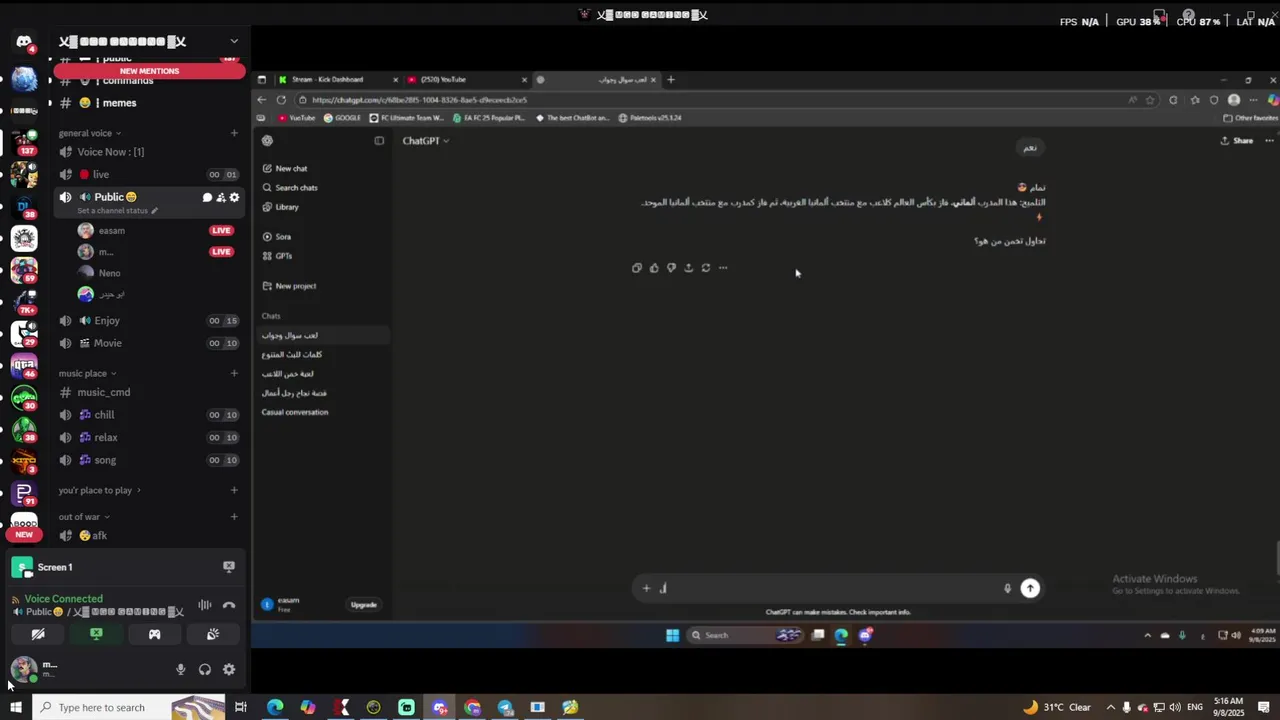Open Task View on Windows taskbar
1280x720 pixels.
(x=241, y=708)
